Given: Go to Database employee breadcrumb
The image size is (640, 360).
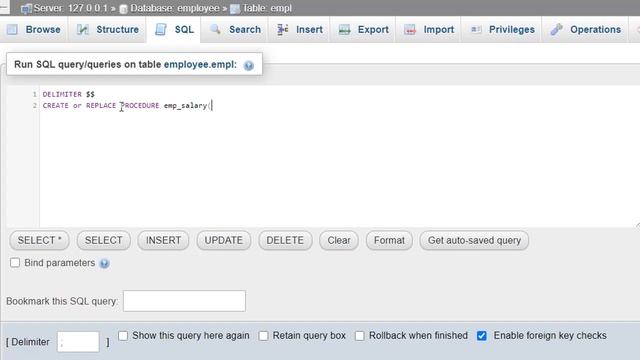Looking at the screenshot, I should [x=175, y=8].
